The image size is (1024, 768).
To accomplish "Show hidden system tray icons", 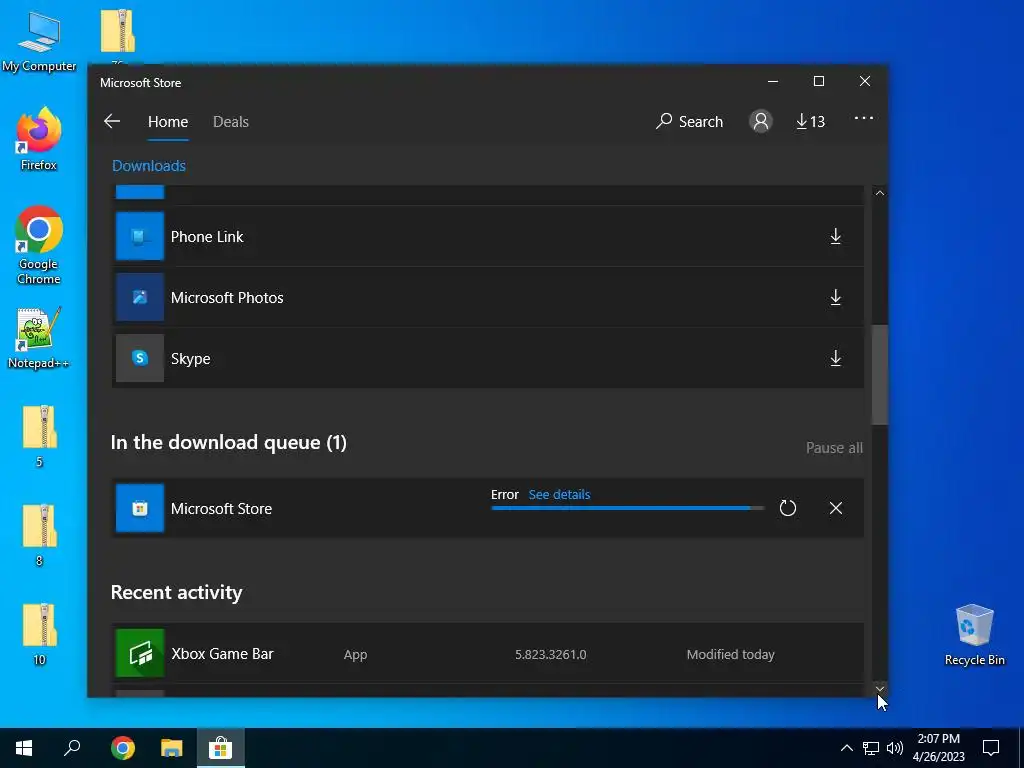I will [846, 748].
